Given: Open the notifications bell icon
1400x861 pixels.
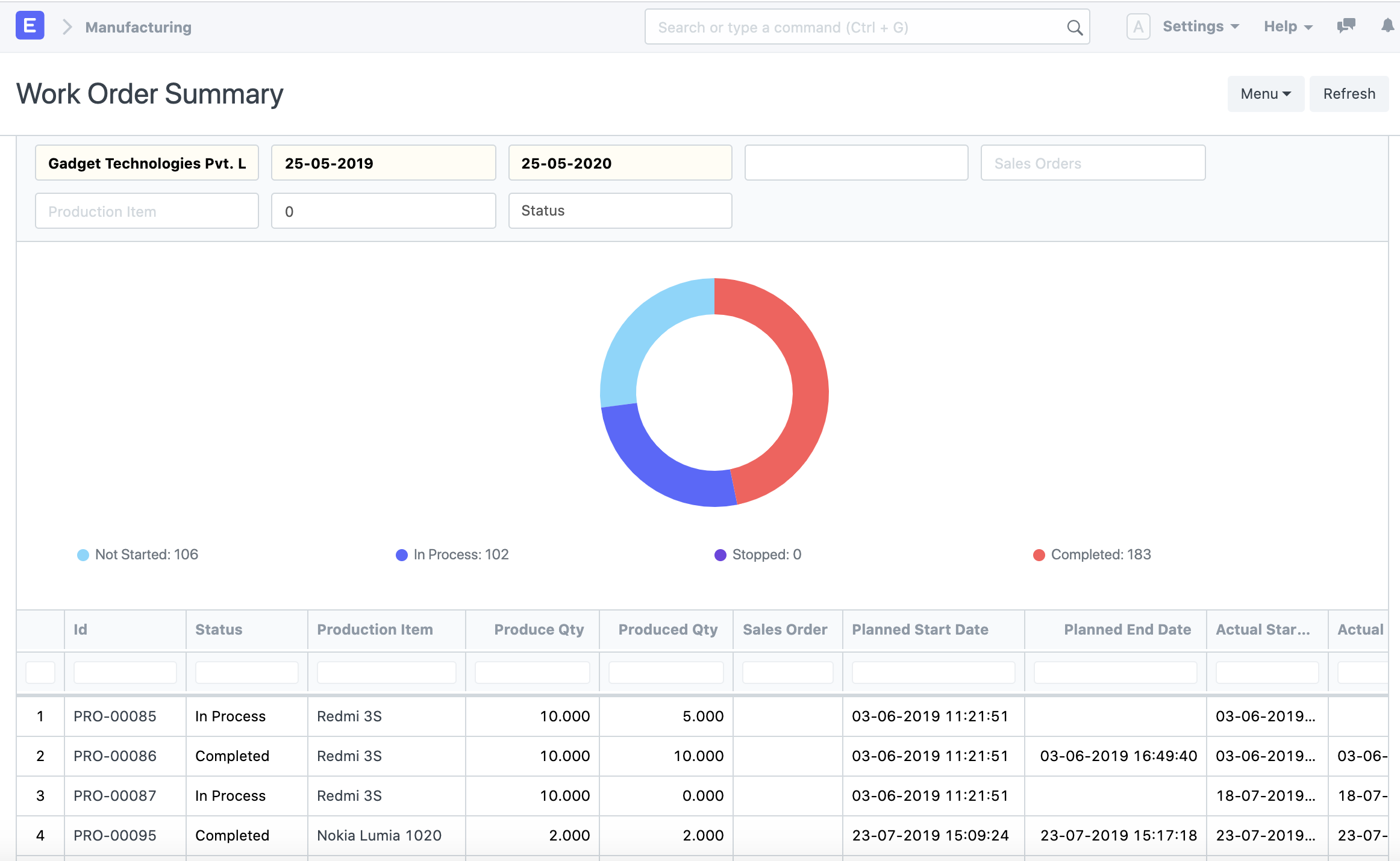Looking at the screenshot, I should tap(1387, 26).
